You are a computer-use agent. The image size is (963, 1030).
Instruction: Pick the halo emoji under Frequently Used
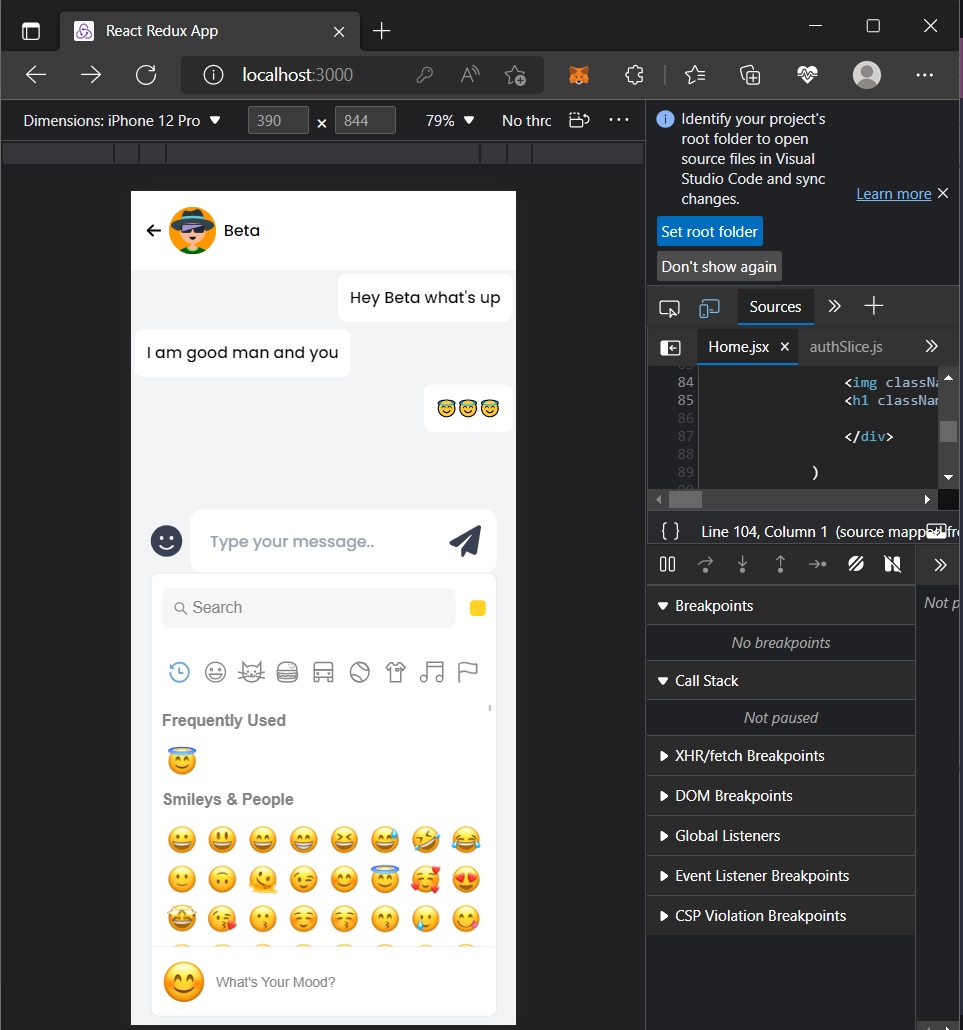tap(182, 760)
